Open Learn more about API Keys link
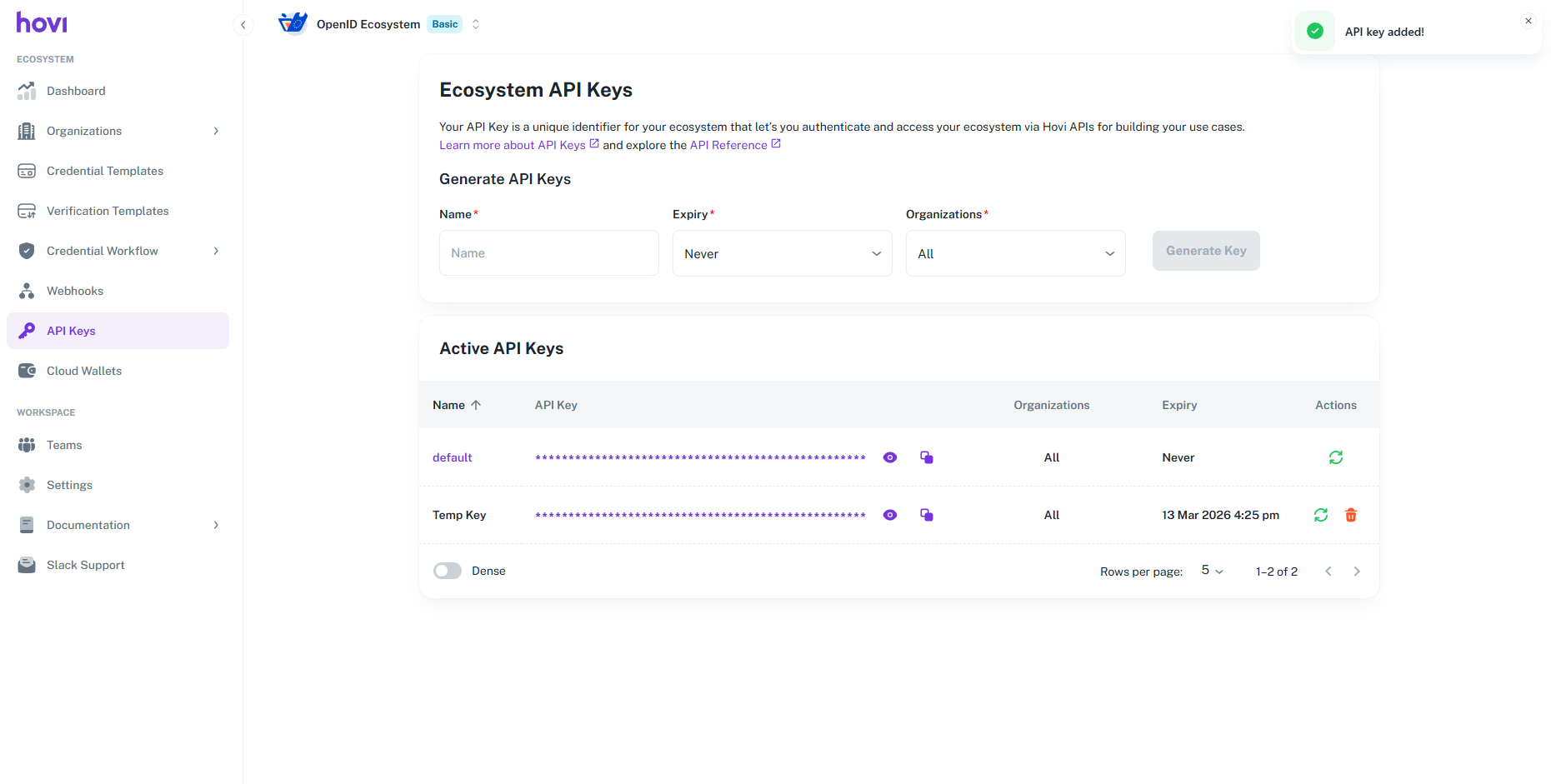Screen dimensions: 1551x784 click(513, 145)
